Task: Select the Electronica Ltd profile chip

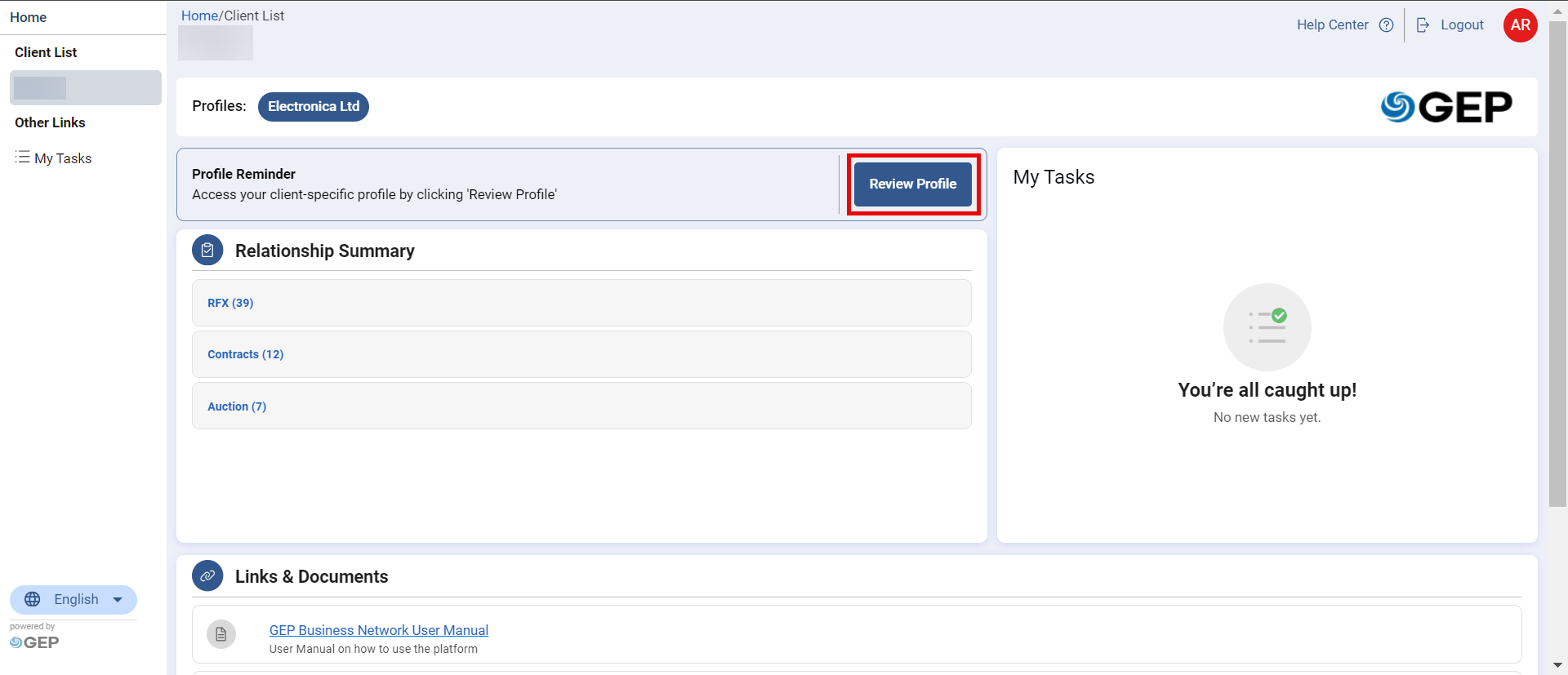Action: (x=314, y=107)
